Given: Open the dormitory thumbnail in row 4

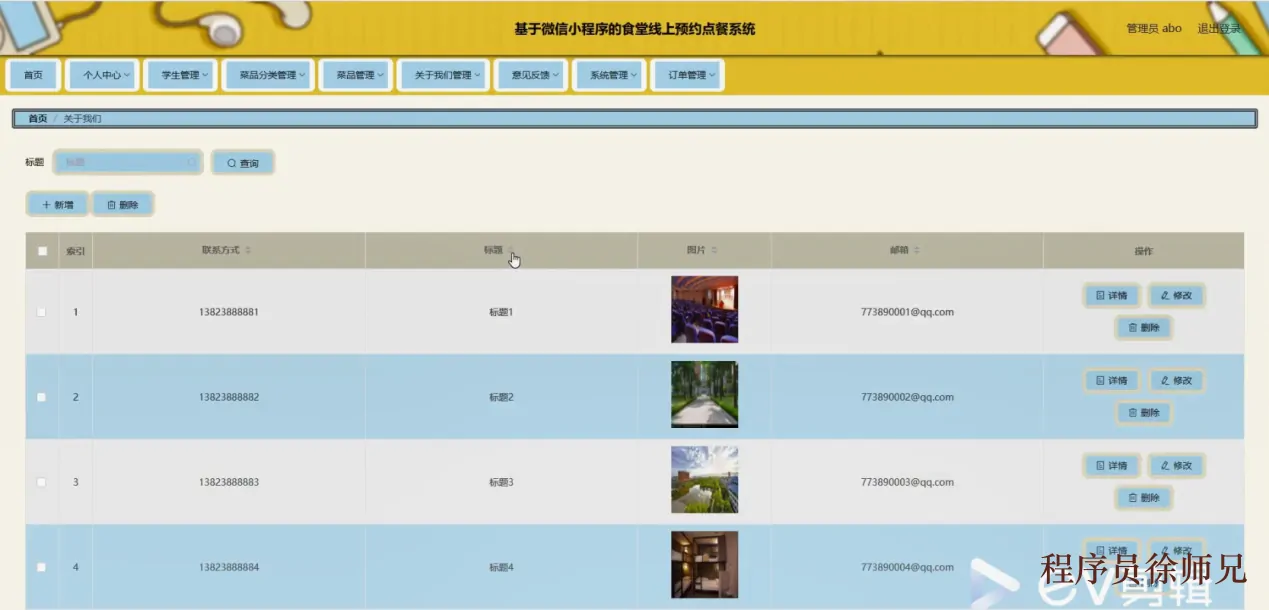Looking at the screenshot, I should point(704,564).
